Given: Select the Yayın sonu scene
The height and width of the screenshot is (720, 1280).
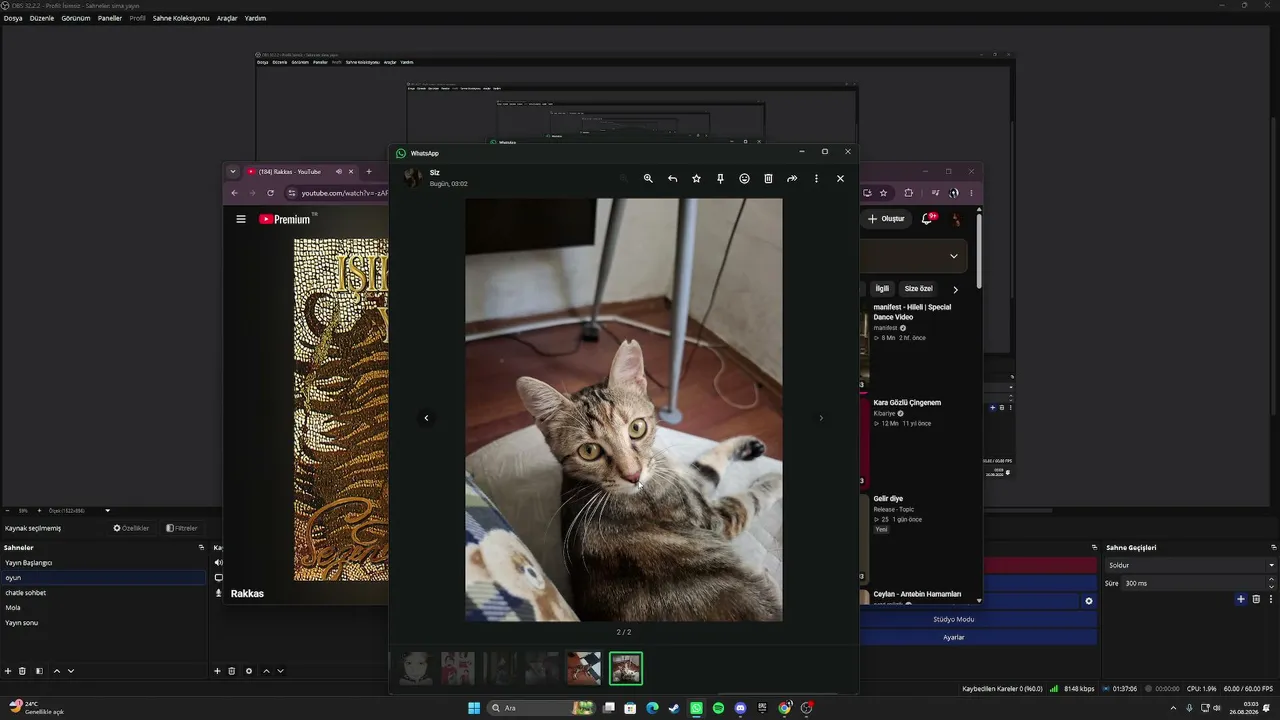Looking at the screenshot, I should pyautogui.click(x=104, y=623).
